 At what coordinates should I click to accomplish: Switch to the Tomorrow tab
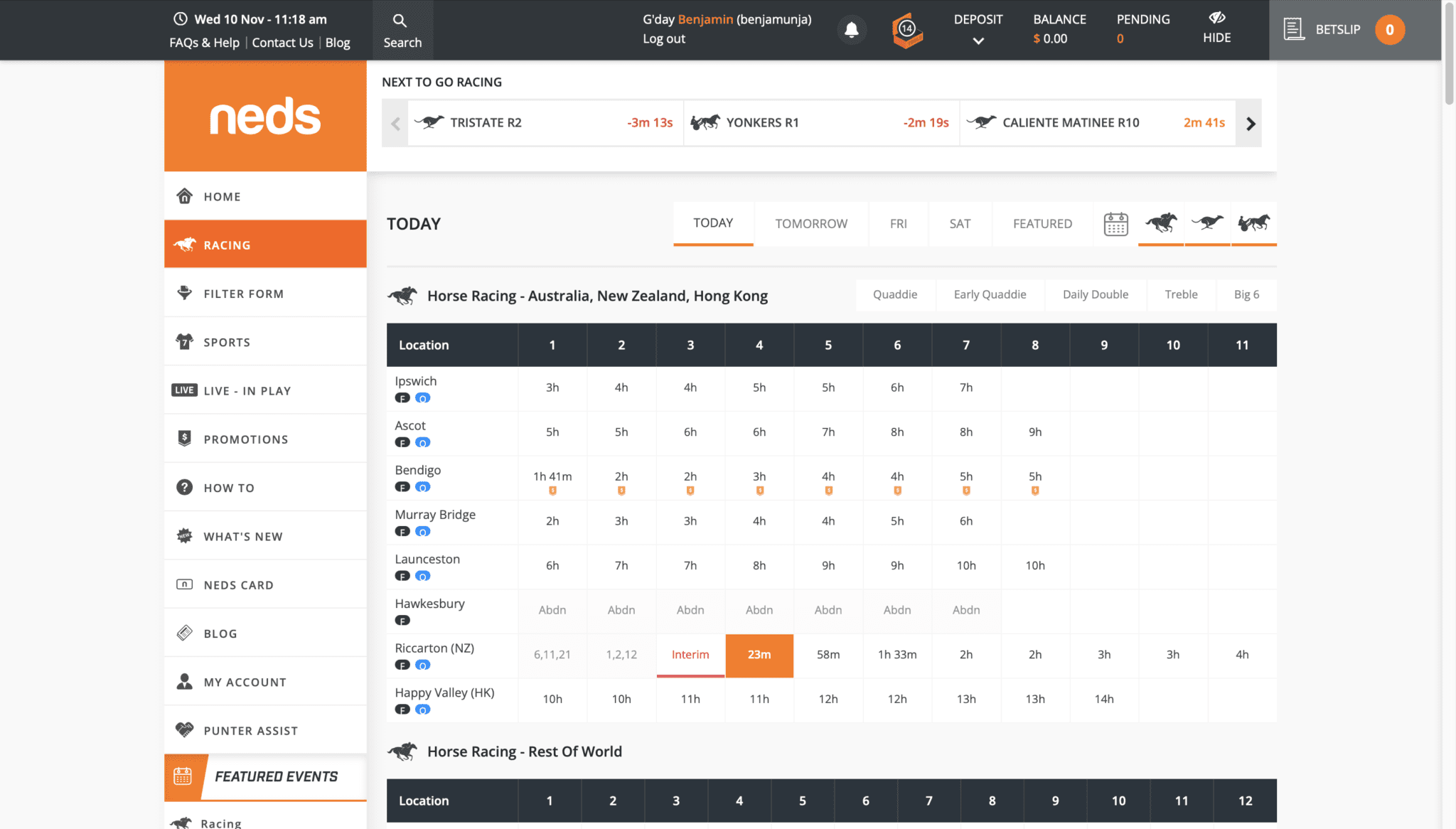coord(811,224)
